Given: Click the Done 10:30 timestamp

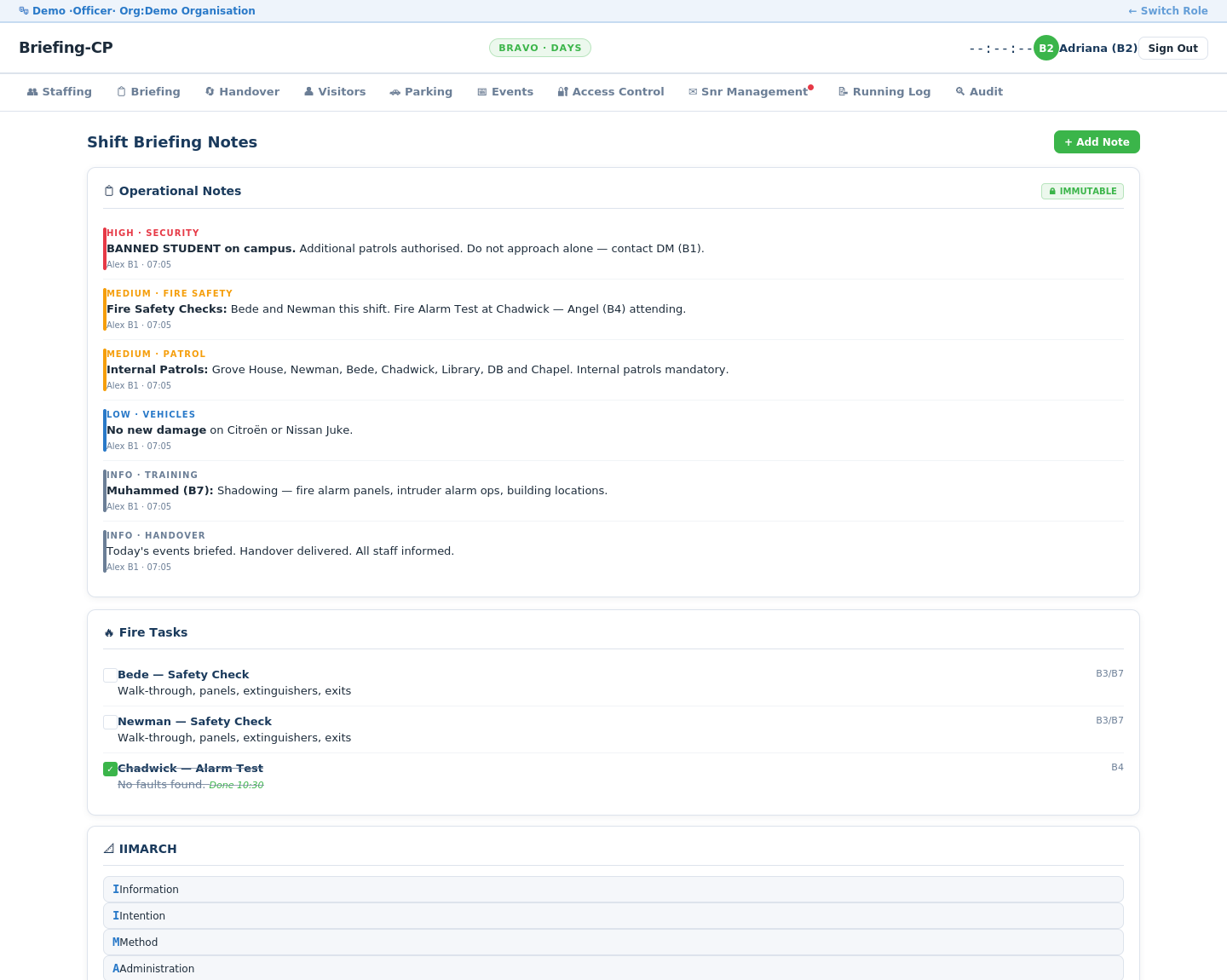Looking at the screenshot, I should (236, 786).
